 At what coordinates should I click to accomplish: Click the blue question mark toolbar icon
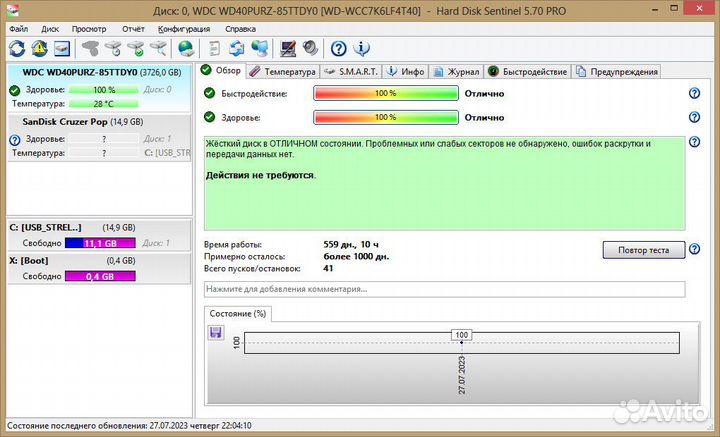(339, 48)
